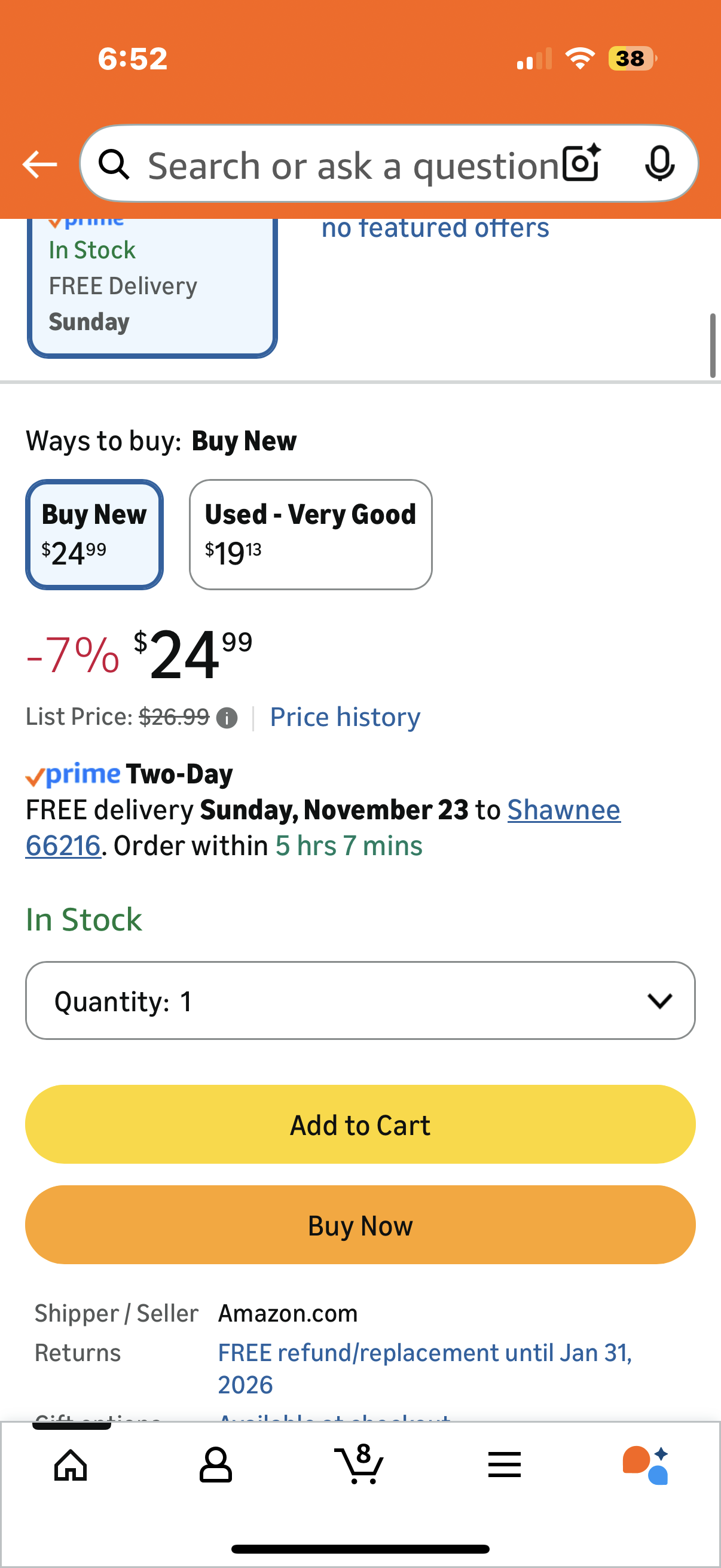This screenshot has height=1568, width=721.
Task: Select the Used - Very Good option
Action: tap(310, 535)
